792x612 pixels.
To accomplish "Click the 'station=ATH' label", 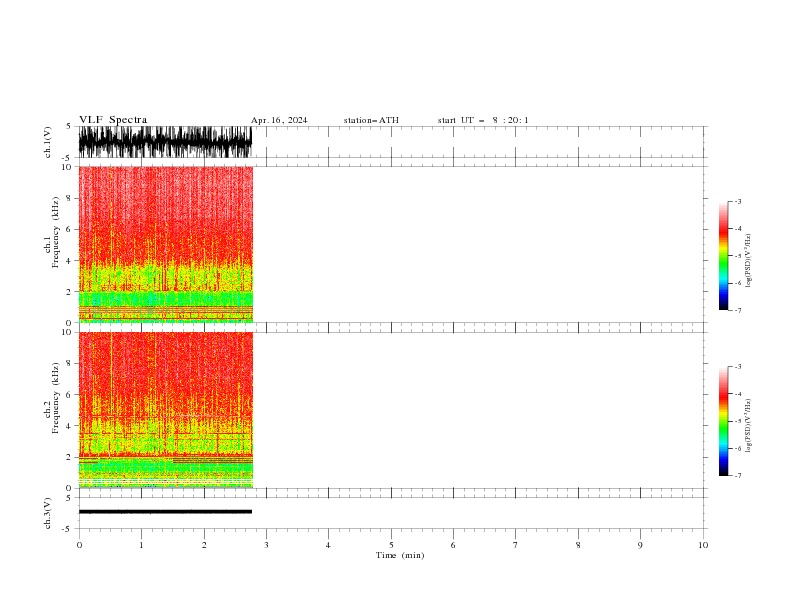I will 371,120.
